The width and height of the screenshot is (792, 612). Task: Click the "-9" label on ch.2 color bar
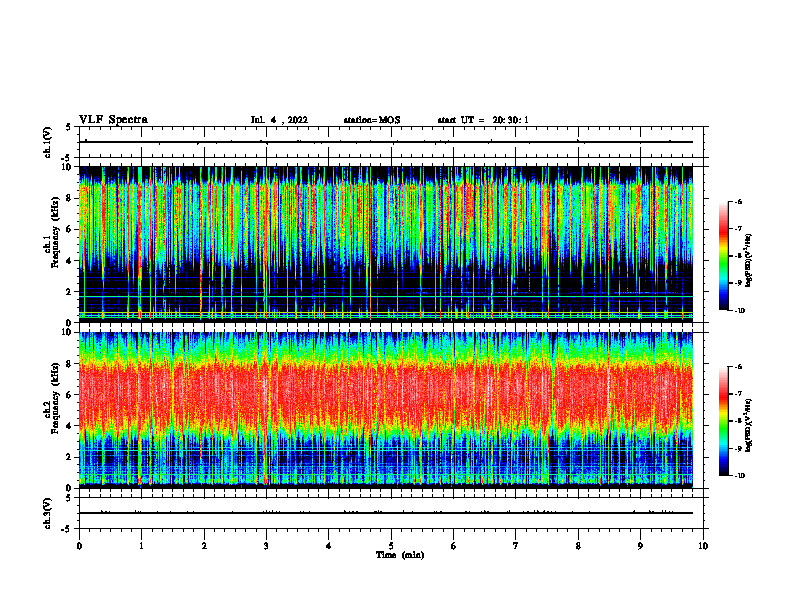tap(738, 449)
